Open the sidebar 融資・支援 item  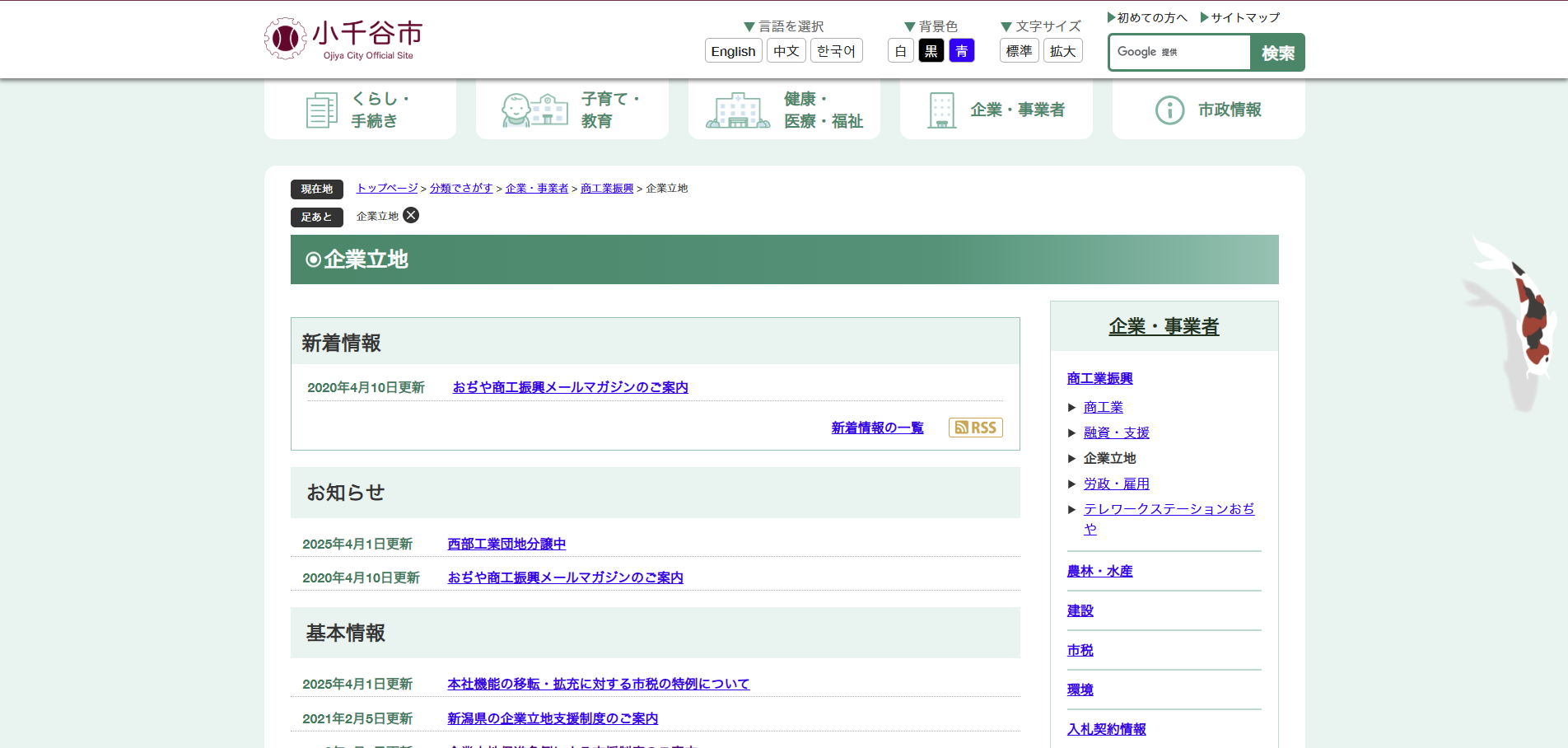point(1117,432)
